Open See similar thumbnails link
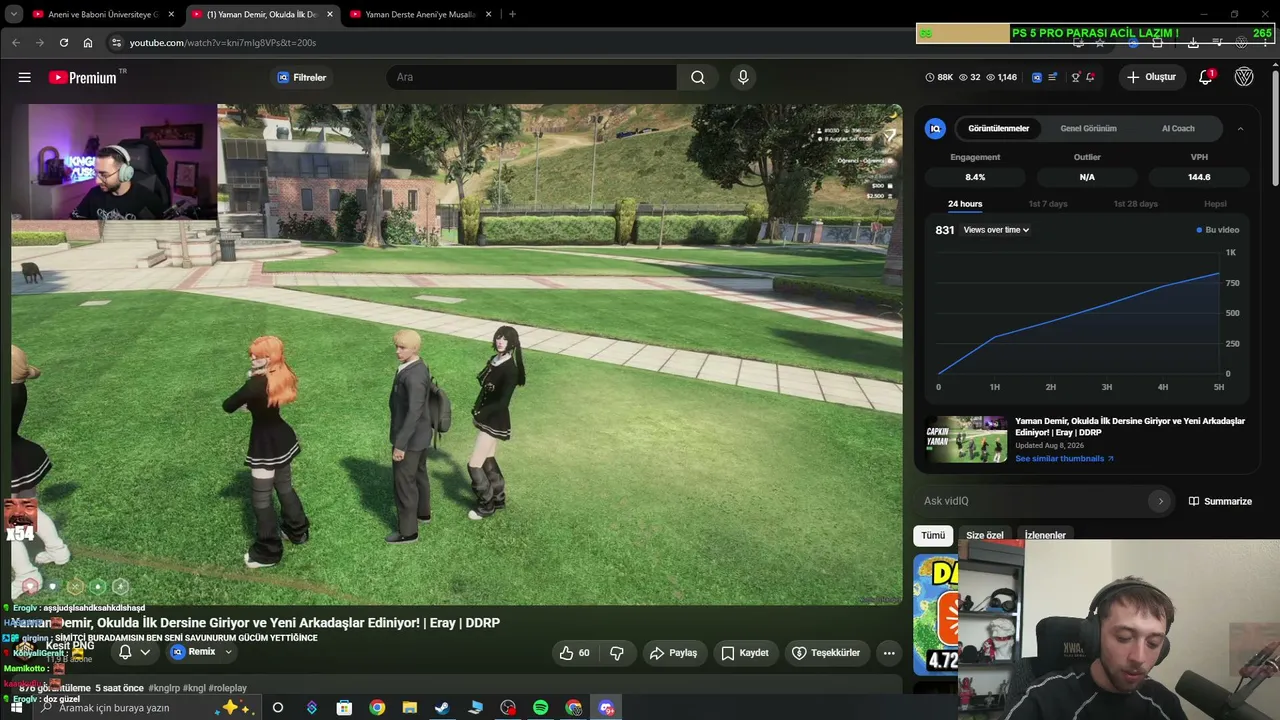The height and width of the screenshot is (720, 1280). [1064, 459]
